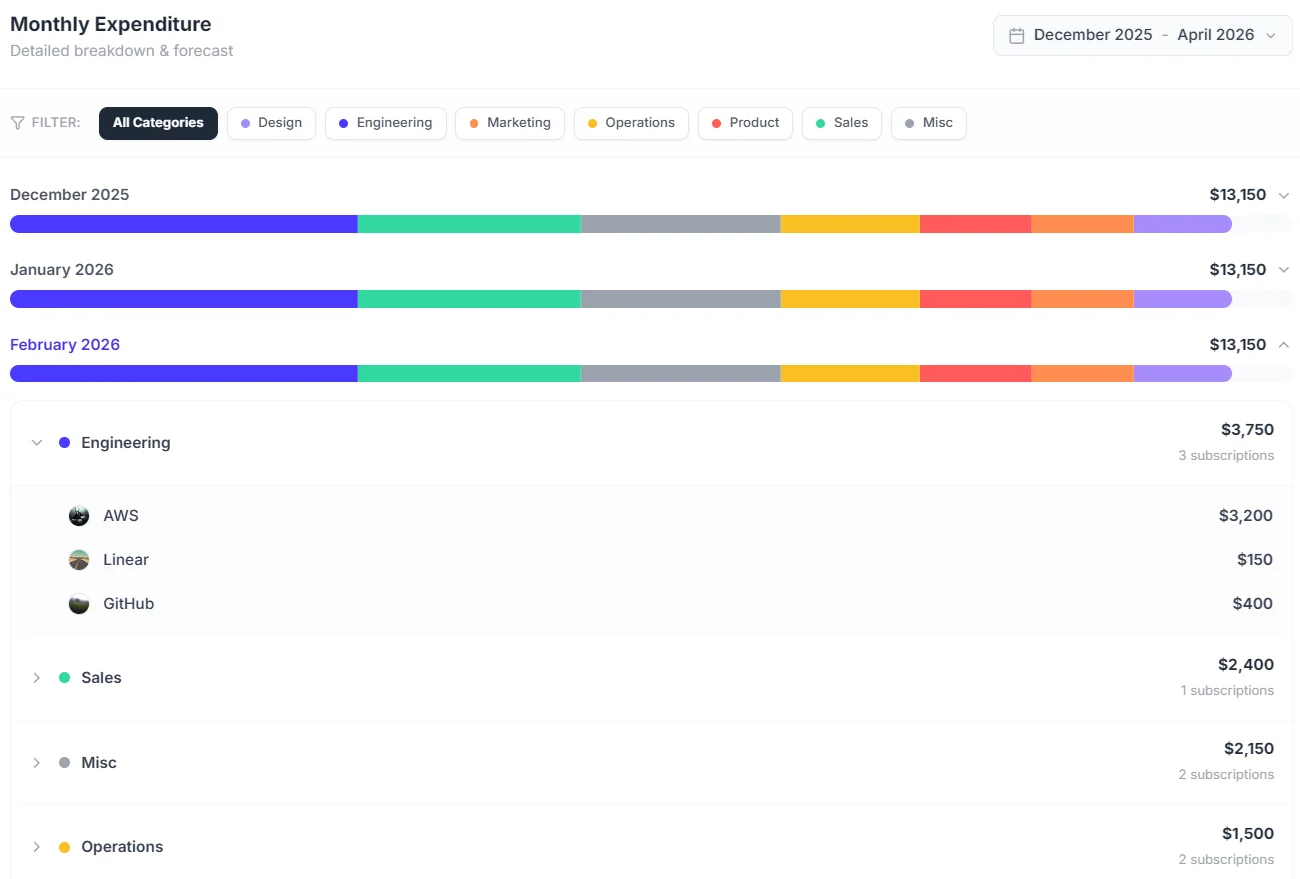Click the funnel filter icon
Viewport: 1300px width, 879px height.
17,123
